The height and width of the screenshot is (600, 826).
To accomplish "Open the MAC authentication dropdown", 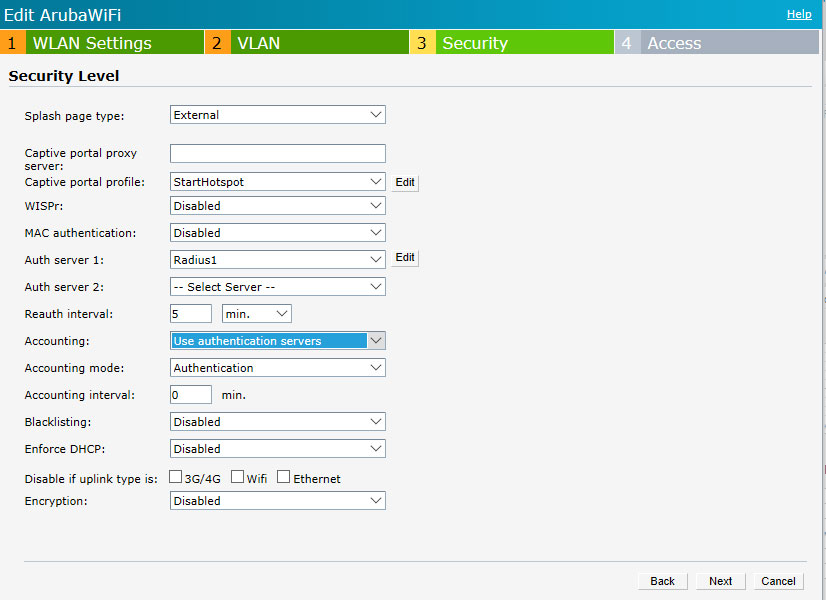I will click(277, 233).
